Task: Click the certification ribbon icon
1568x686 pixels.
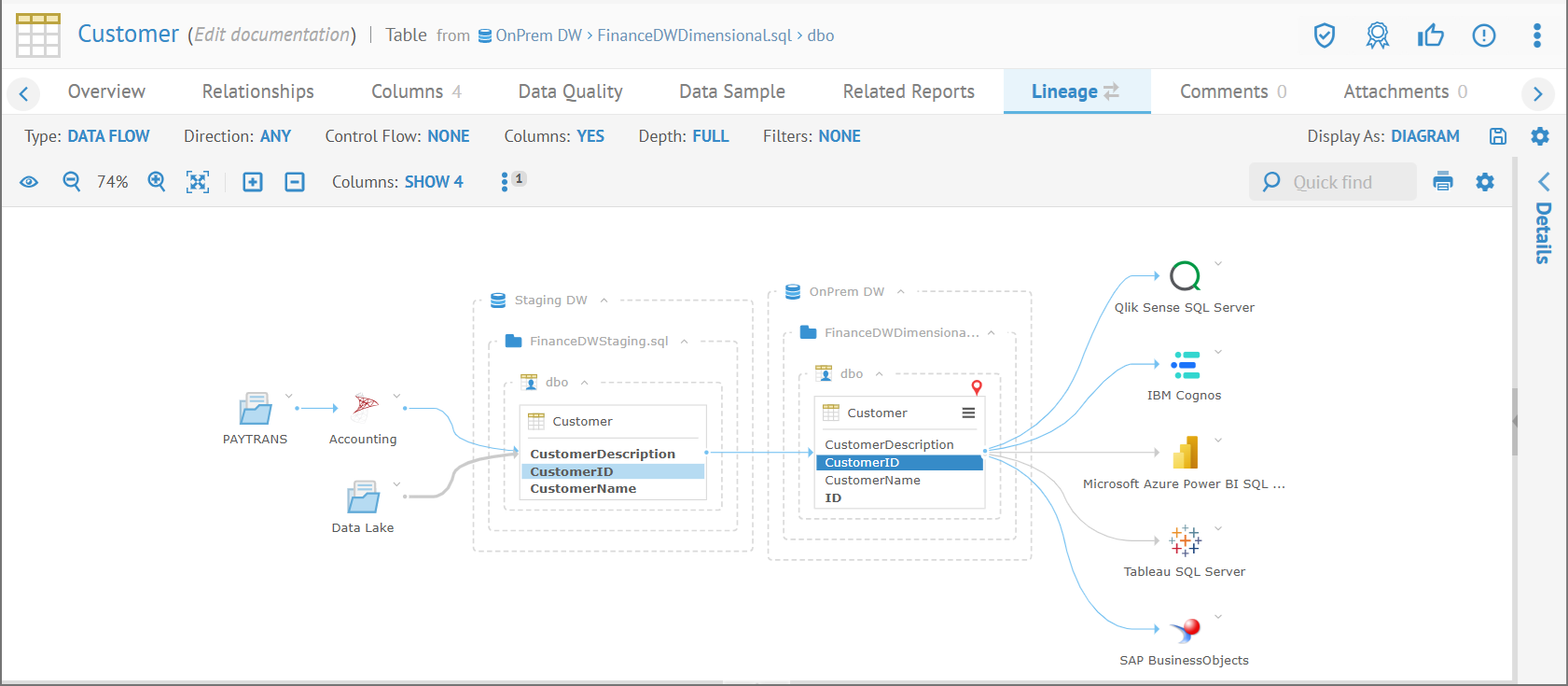Action: [1378, 35]
